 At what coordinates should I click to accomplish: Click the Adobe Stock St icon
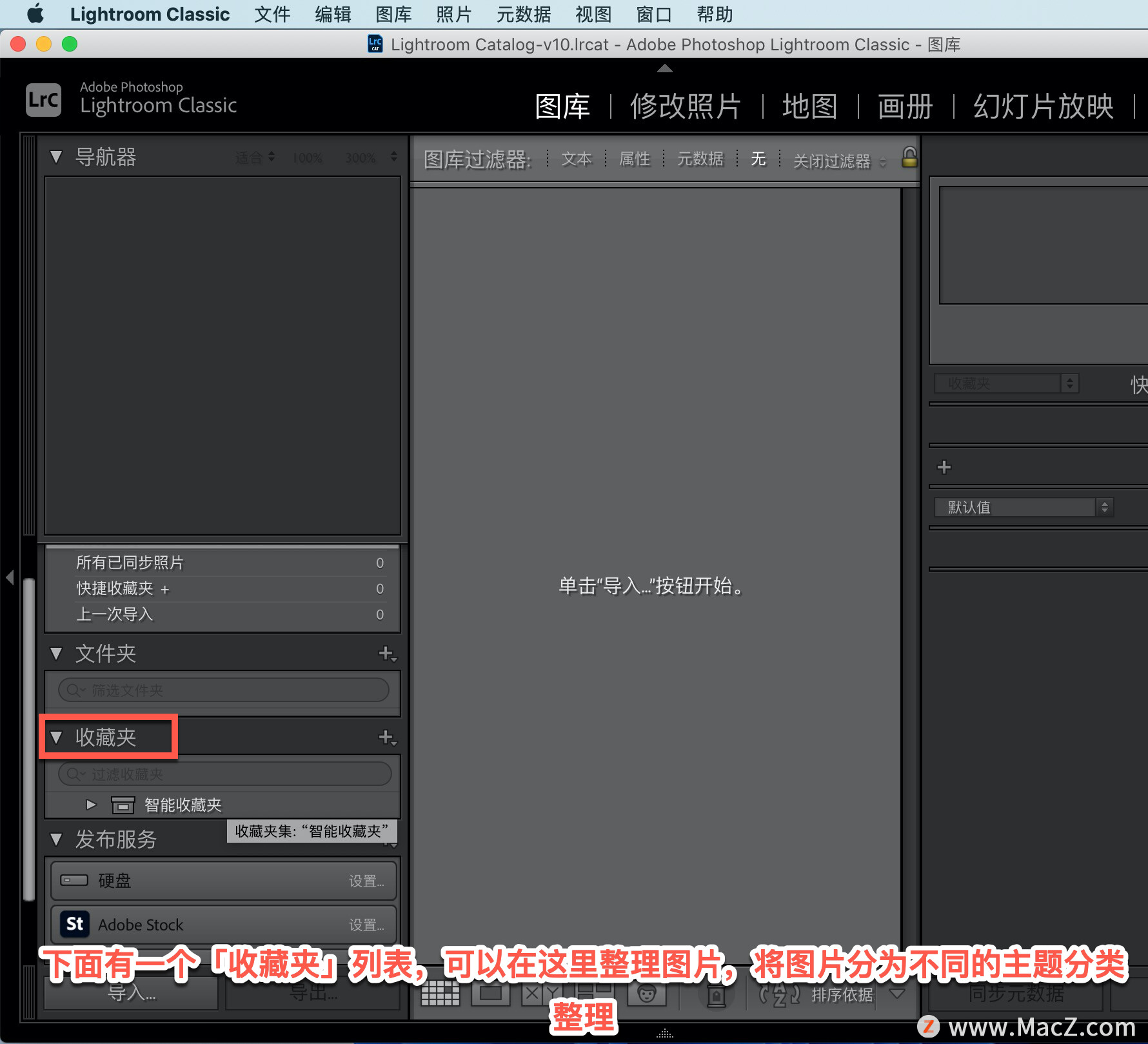[x=75, y=924]
